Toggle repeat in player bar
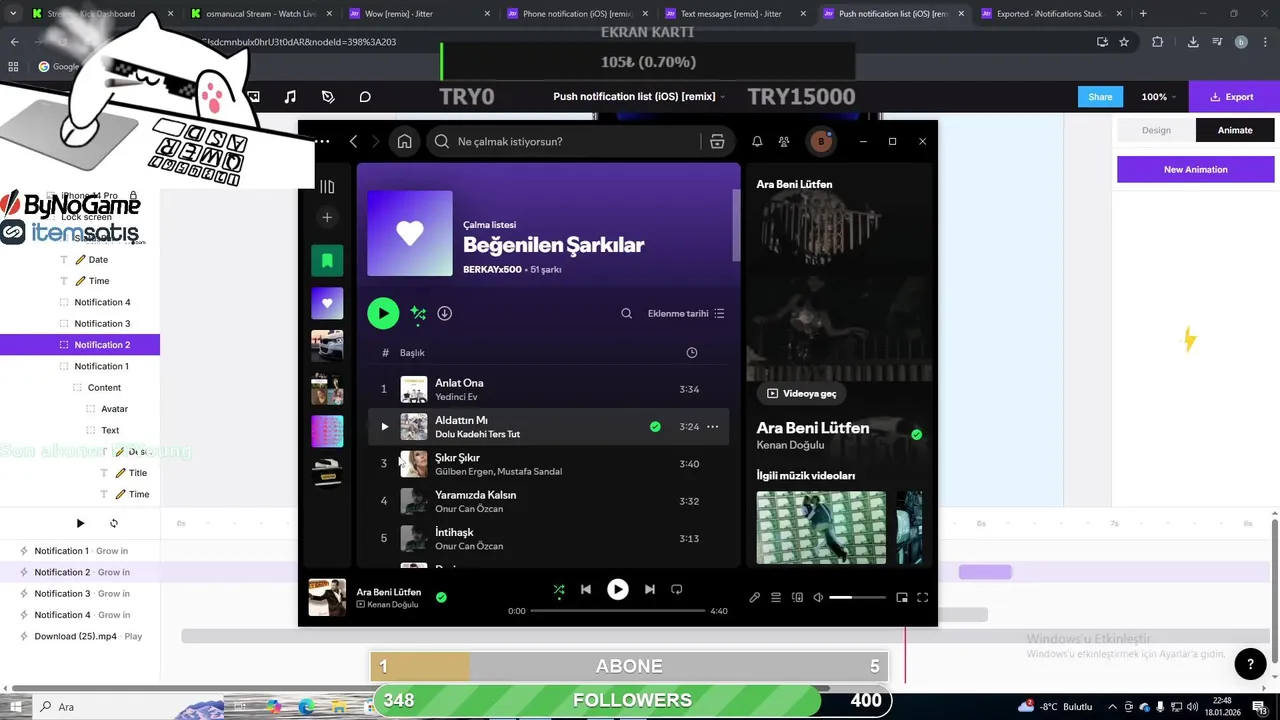The image size is (1280, 720). (677, 590)
